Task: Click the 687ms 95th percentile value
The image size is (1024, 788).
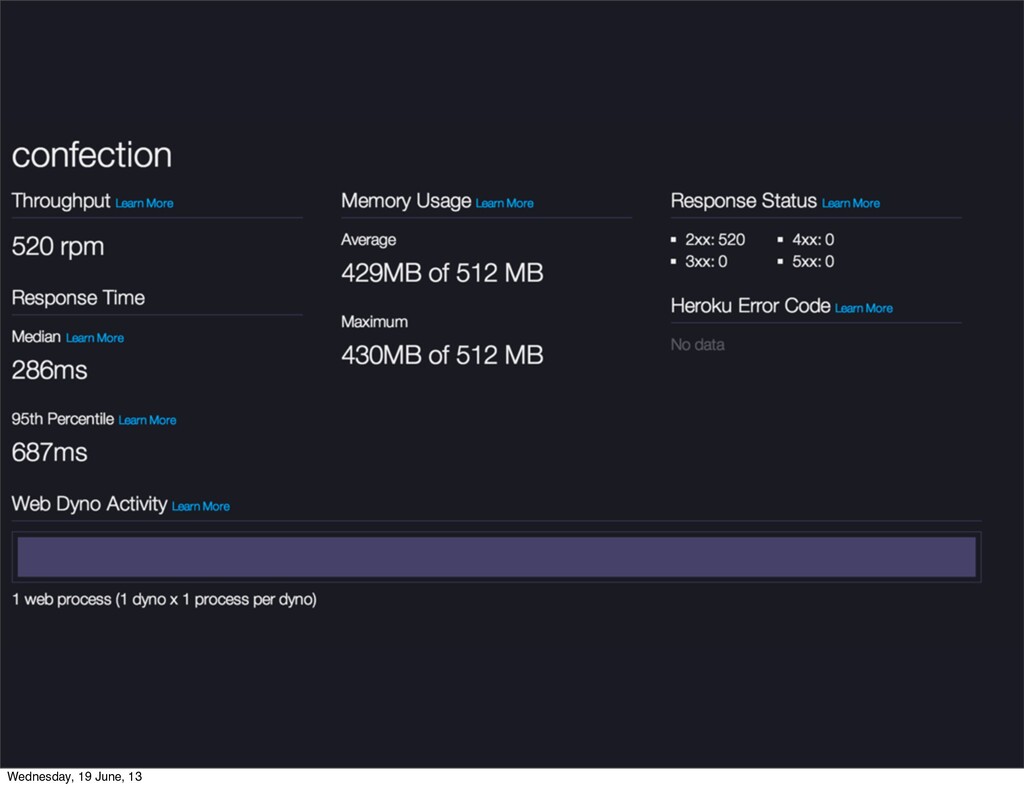Action: click(x=49, y=452)
